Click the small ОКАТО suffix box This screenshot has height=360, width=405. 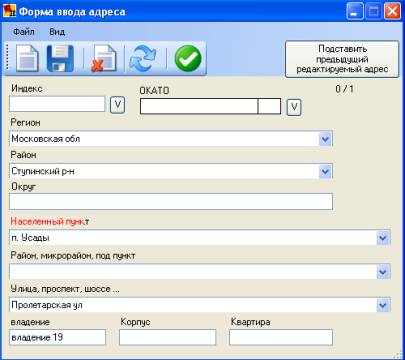[x=269, y=106]
